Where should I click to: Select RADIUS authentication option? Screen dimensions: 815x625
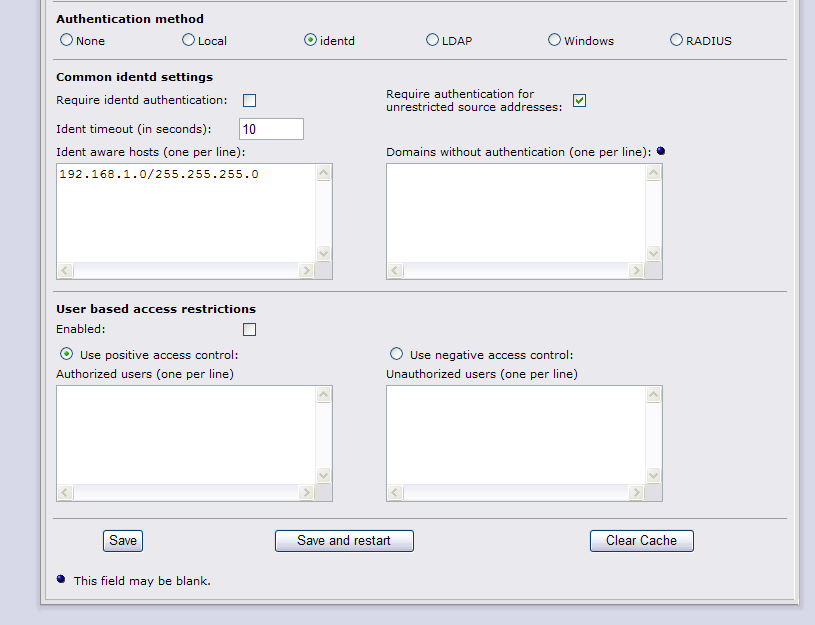[x=676, y=40]
